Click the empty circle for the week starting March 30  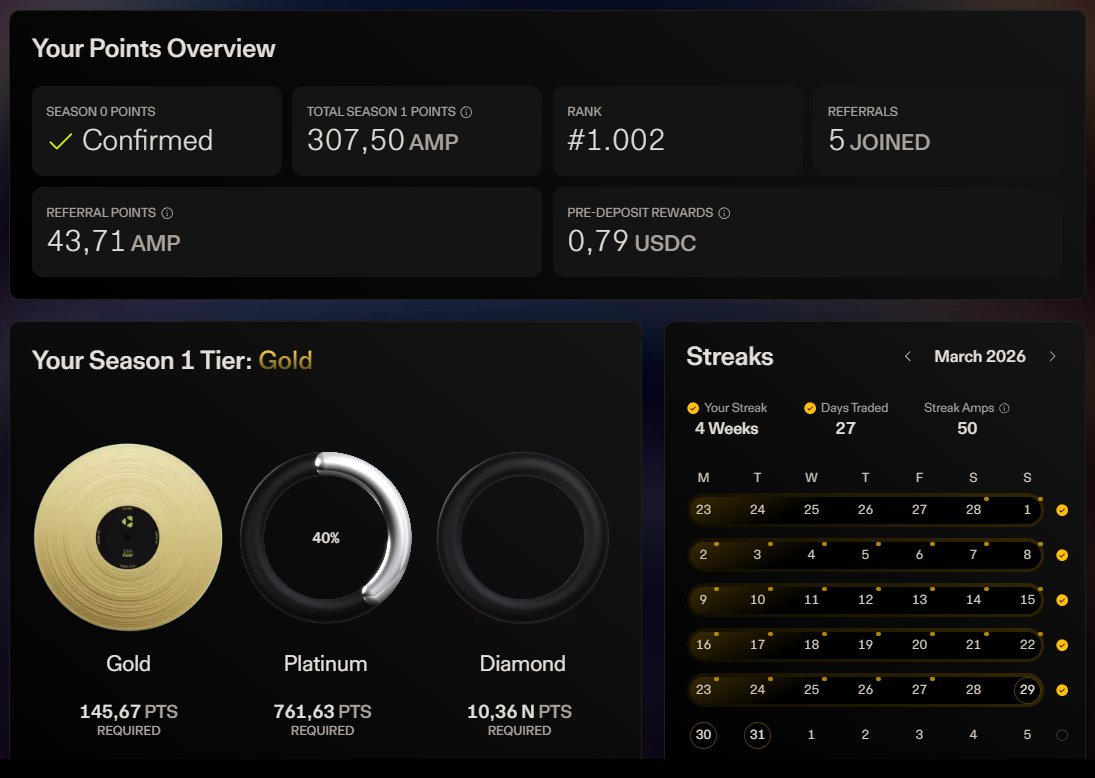[1062, 735]
